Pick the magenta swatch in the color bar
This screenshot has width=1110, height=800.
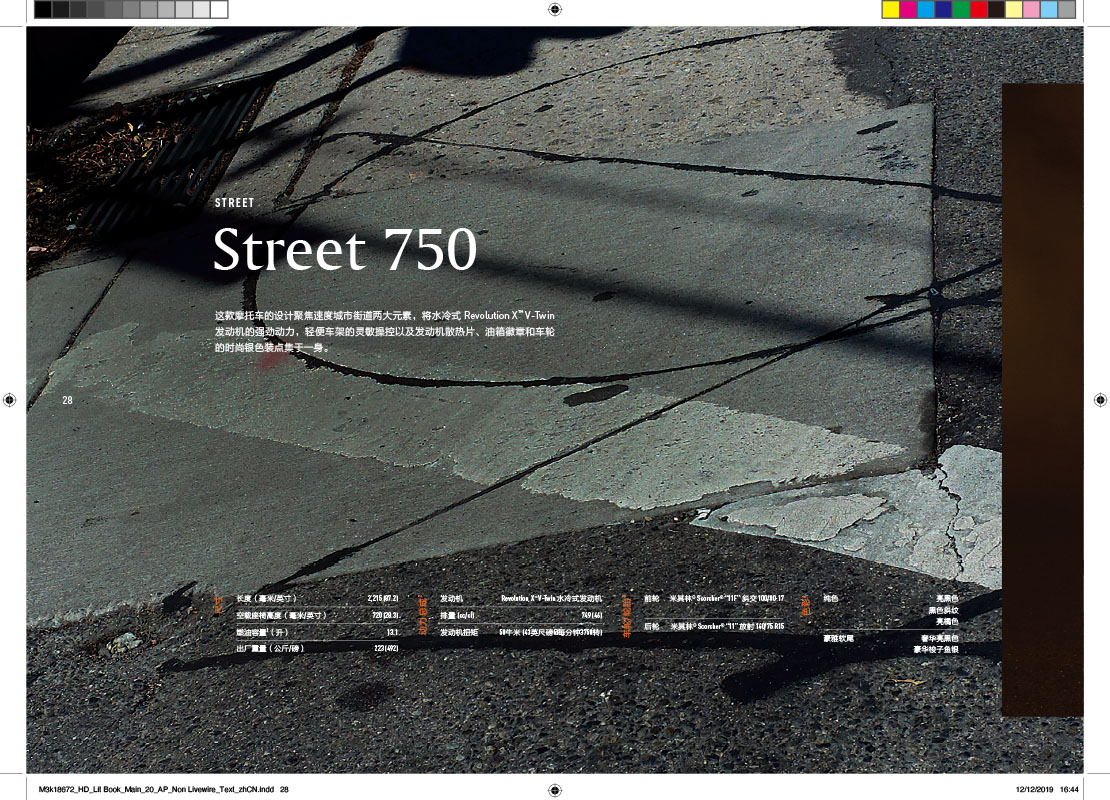908,9
